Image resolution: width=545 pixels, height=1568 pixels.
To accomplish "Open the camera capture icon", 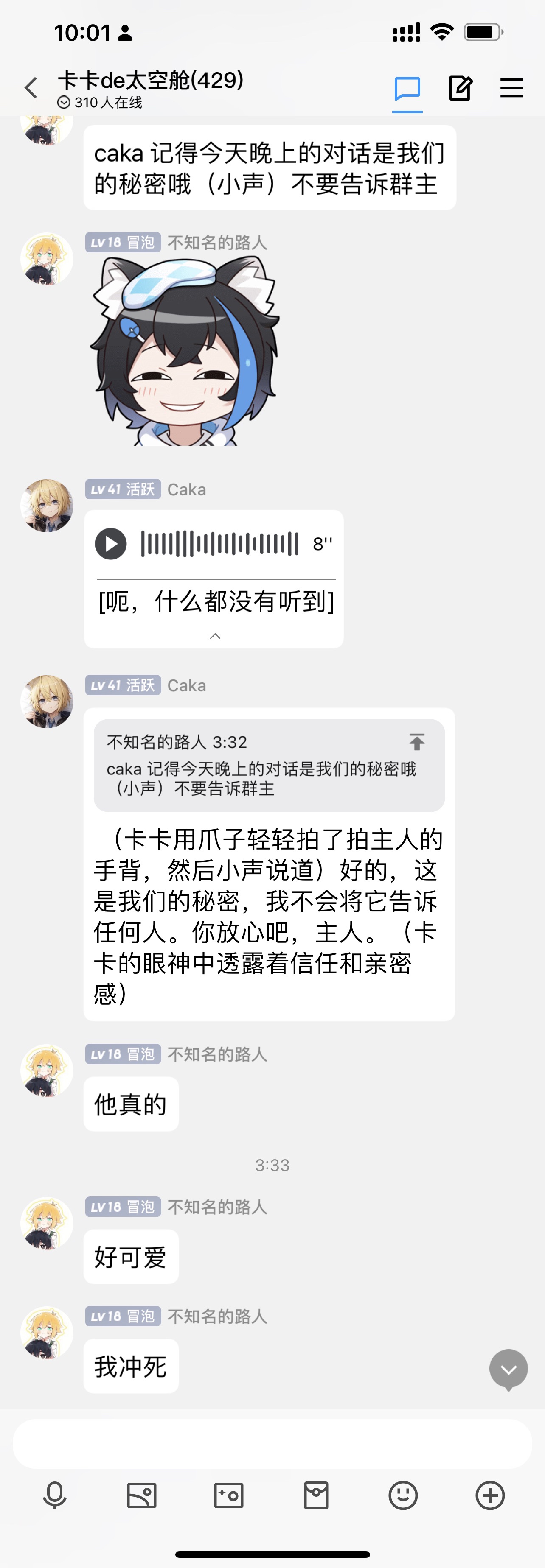I will tap(229, 1495).
